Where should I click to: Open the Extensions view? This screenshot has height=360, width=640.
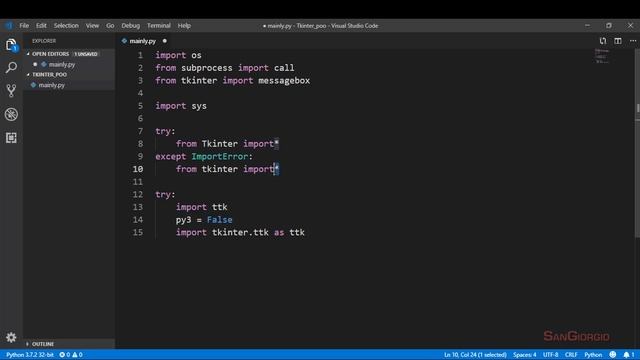tap(11, 138)
